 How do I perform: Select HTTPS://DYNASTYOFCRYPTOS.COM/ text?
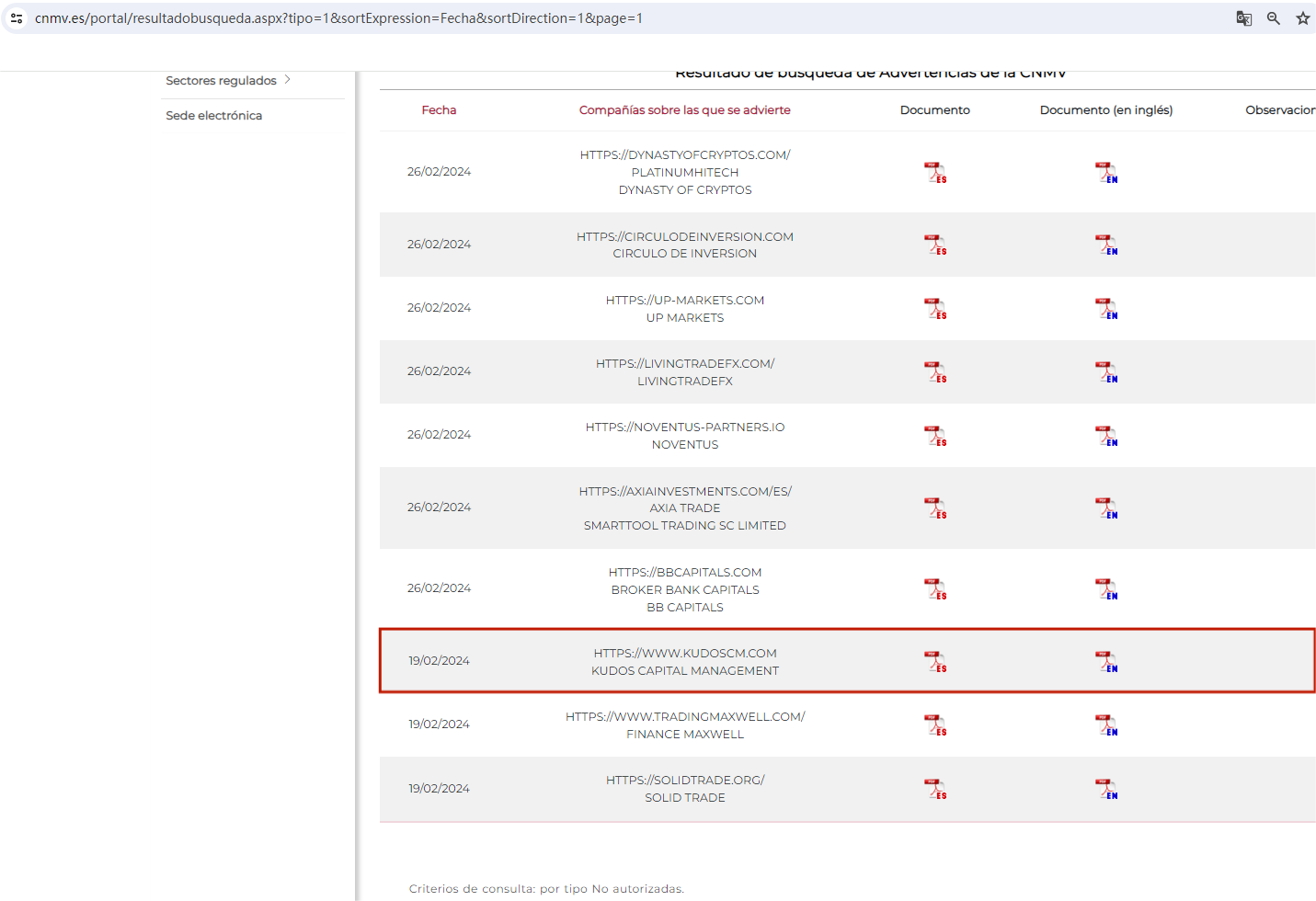(685, 155)
